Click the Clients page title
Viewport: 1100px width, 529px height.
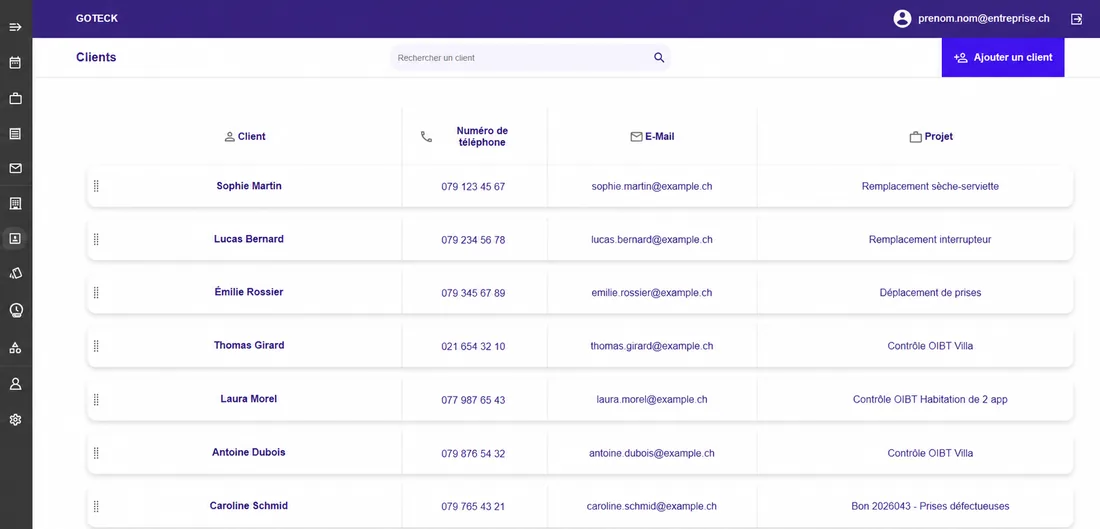point(96,58)
